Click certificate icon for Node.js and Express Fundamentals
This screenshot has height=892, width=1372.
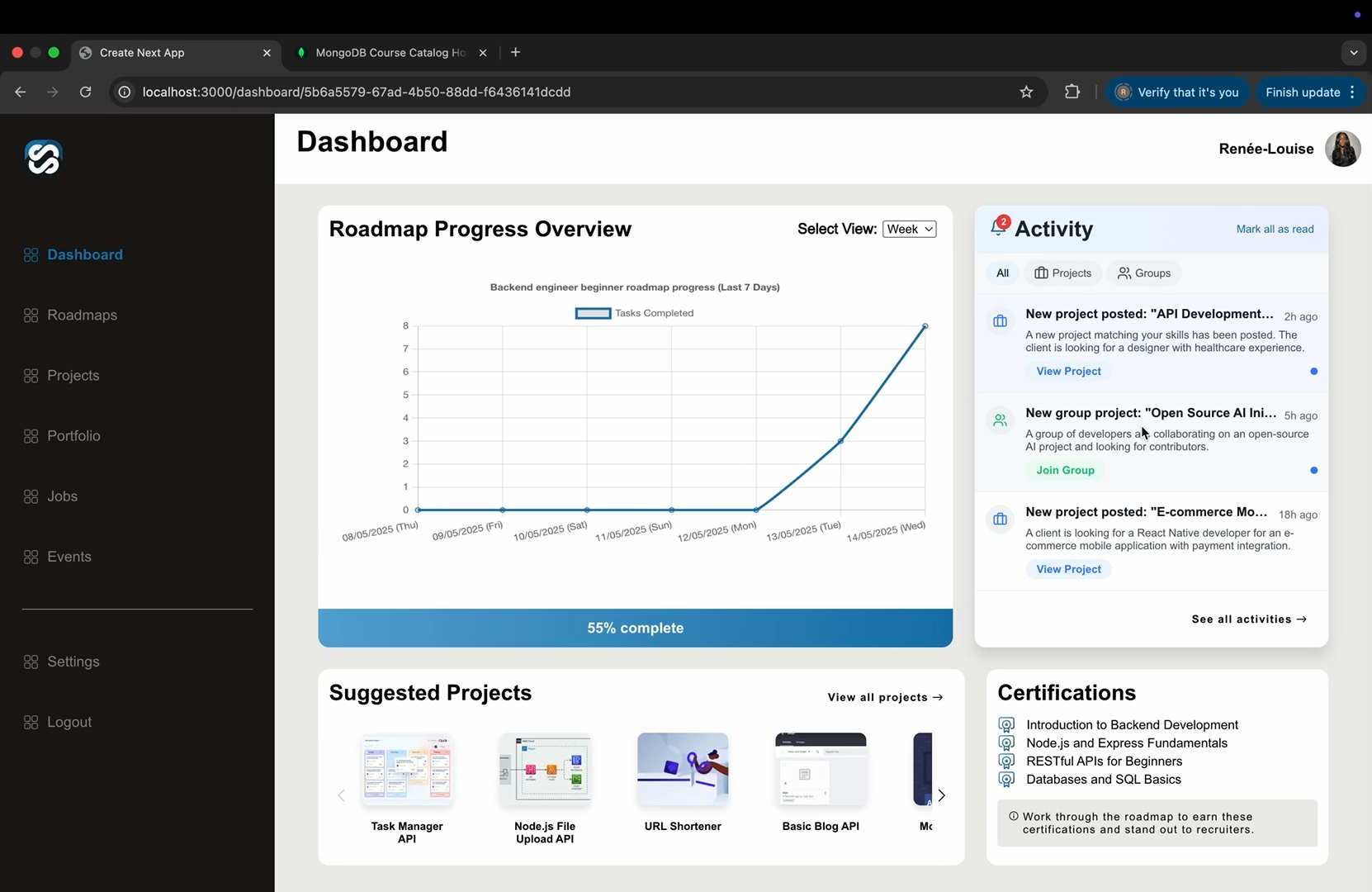[x=1006, y=743]
